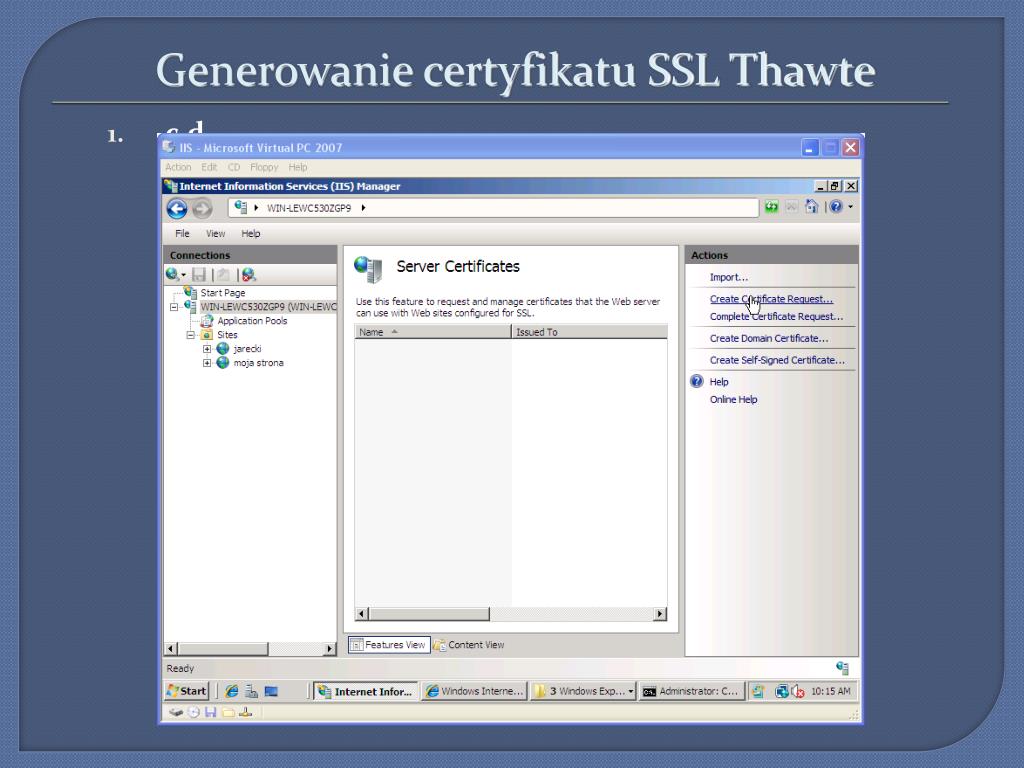Select the WIN-LEWC530ZGP9 server node
This screenshot has width=1024, height=768.
(x=268, y=306)
